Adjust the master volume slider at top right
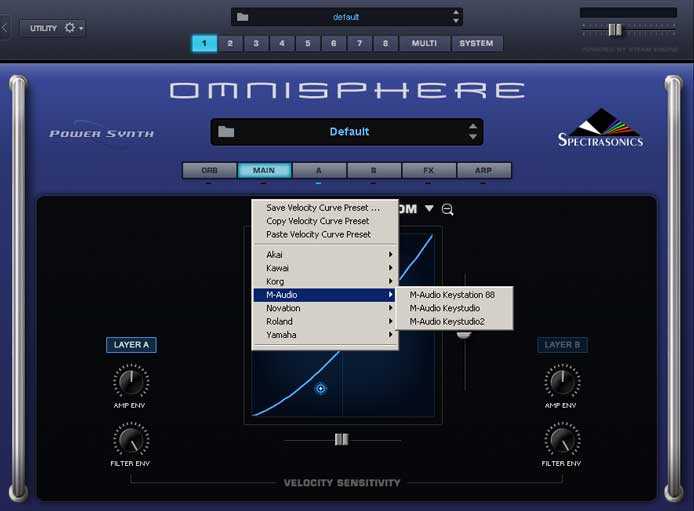694x511 pixels. (x=615, y=30)
